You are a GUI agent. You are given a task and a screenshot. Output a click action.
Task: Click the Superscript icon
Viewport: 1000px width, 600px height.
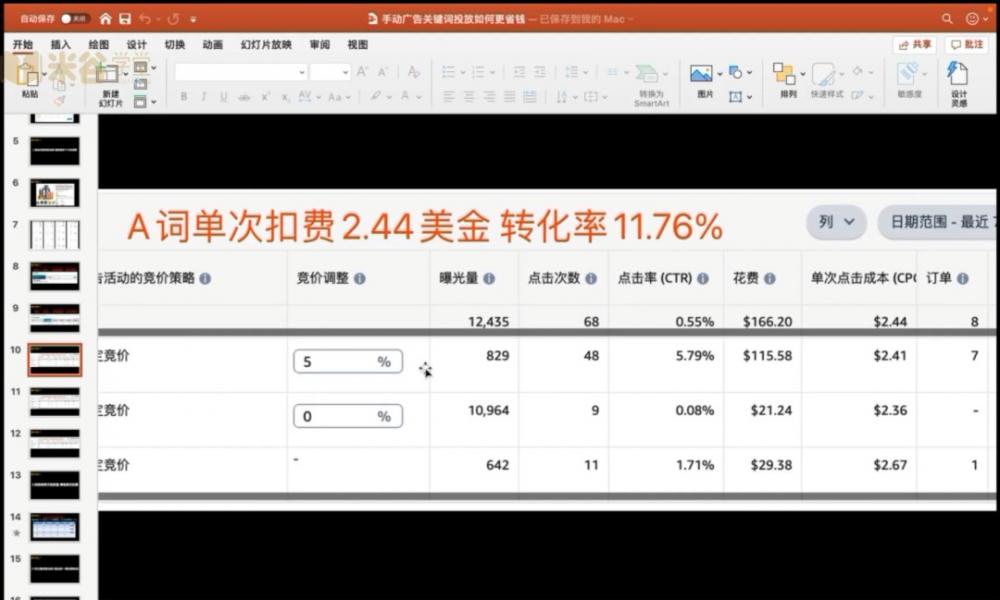265,96
